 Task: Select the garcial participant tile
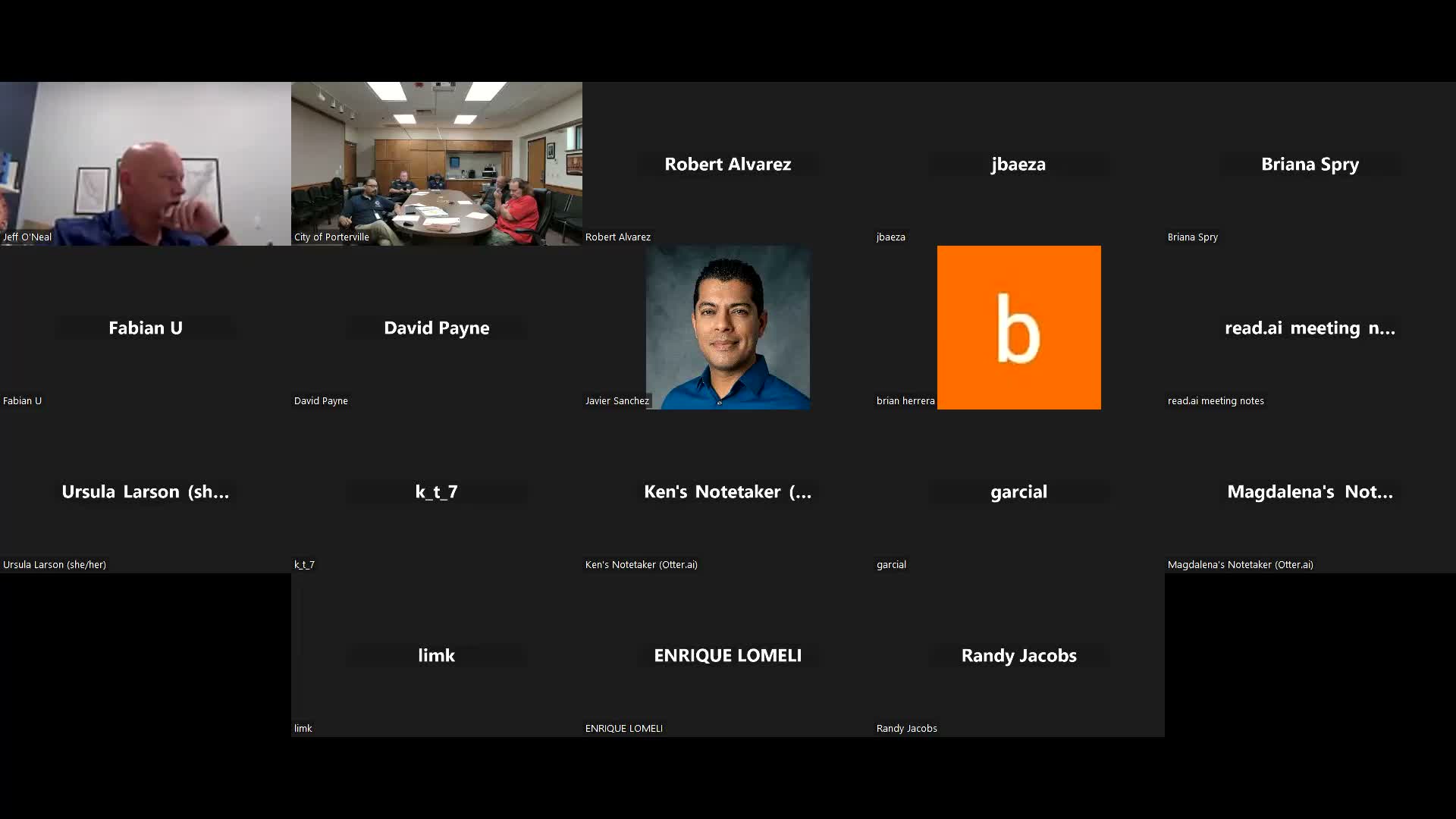click(1018, 491)
